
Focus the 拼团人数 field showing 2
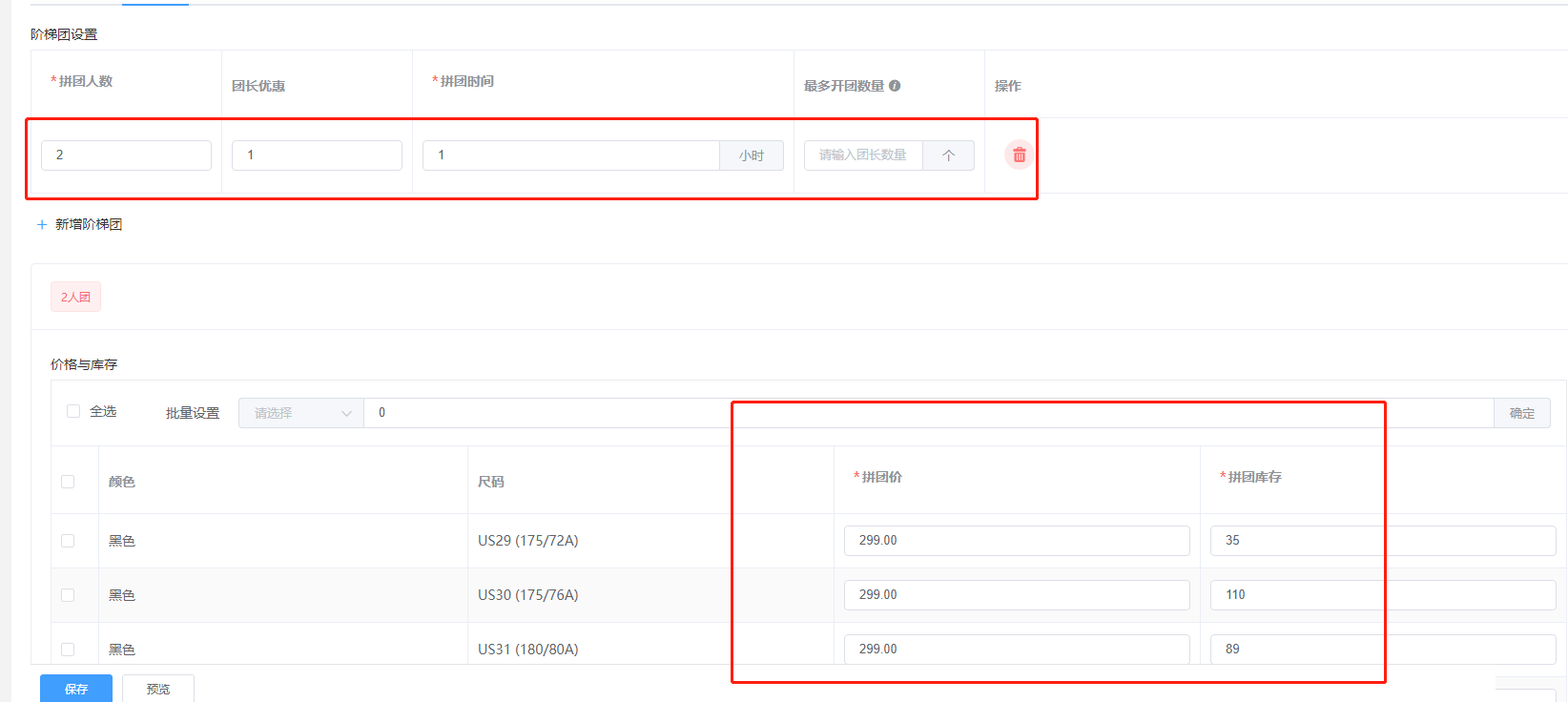[126, 155]
